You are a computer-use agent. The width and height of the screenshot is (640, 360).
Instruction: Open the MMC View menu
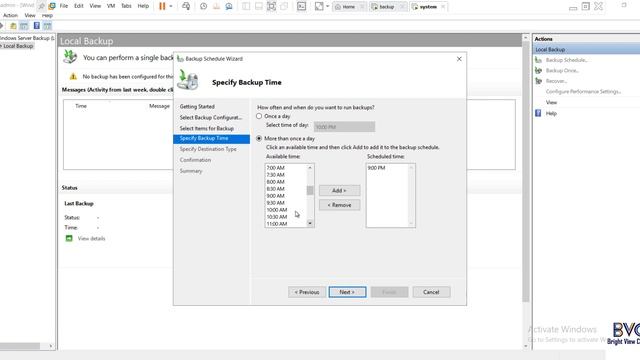click(30, 15)
